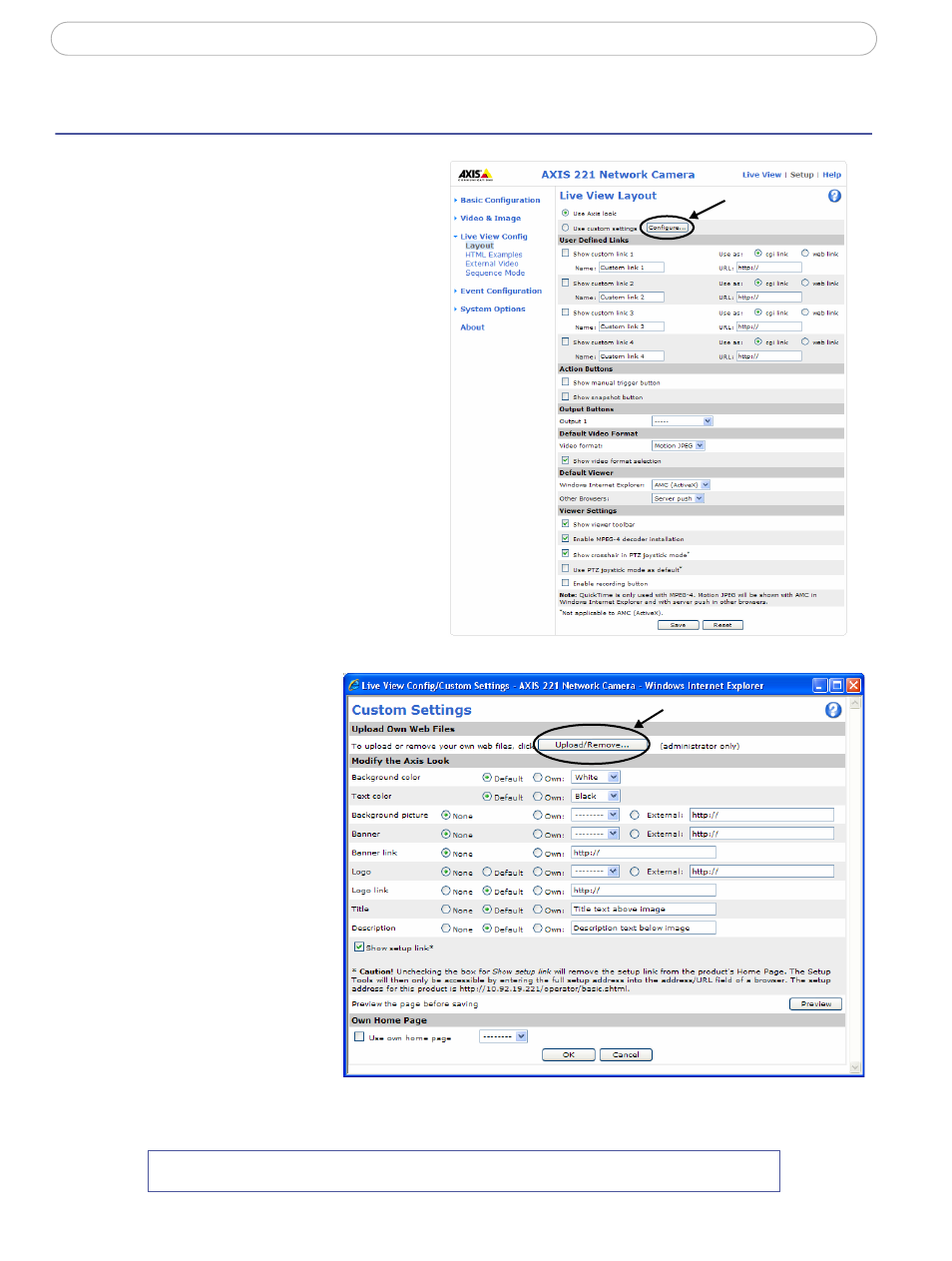
Task: Open Windows Internet Explorer 'AMC (ActiveX)' dropdown
Action: click(681, 484)
